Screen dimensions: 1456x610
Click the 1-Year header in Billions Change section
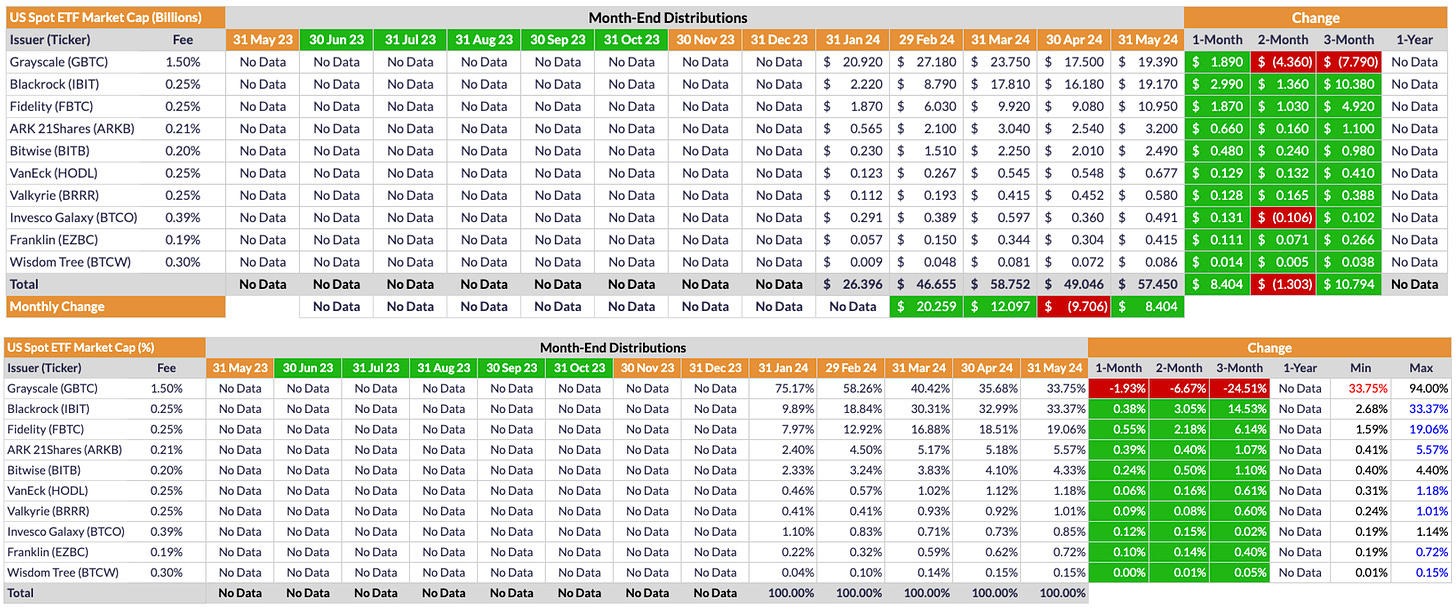click(1415, 40)
